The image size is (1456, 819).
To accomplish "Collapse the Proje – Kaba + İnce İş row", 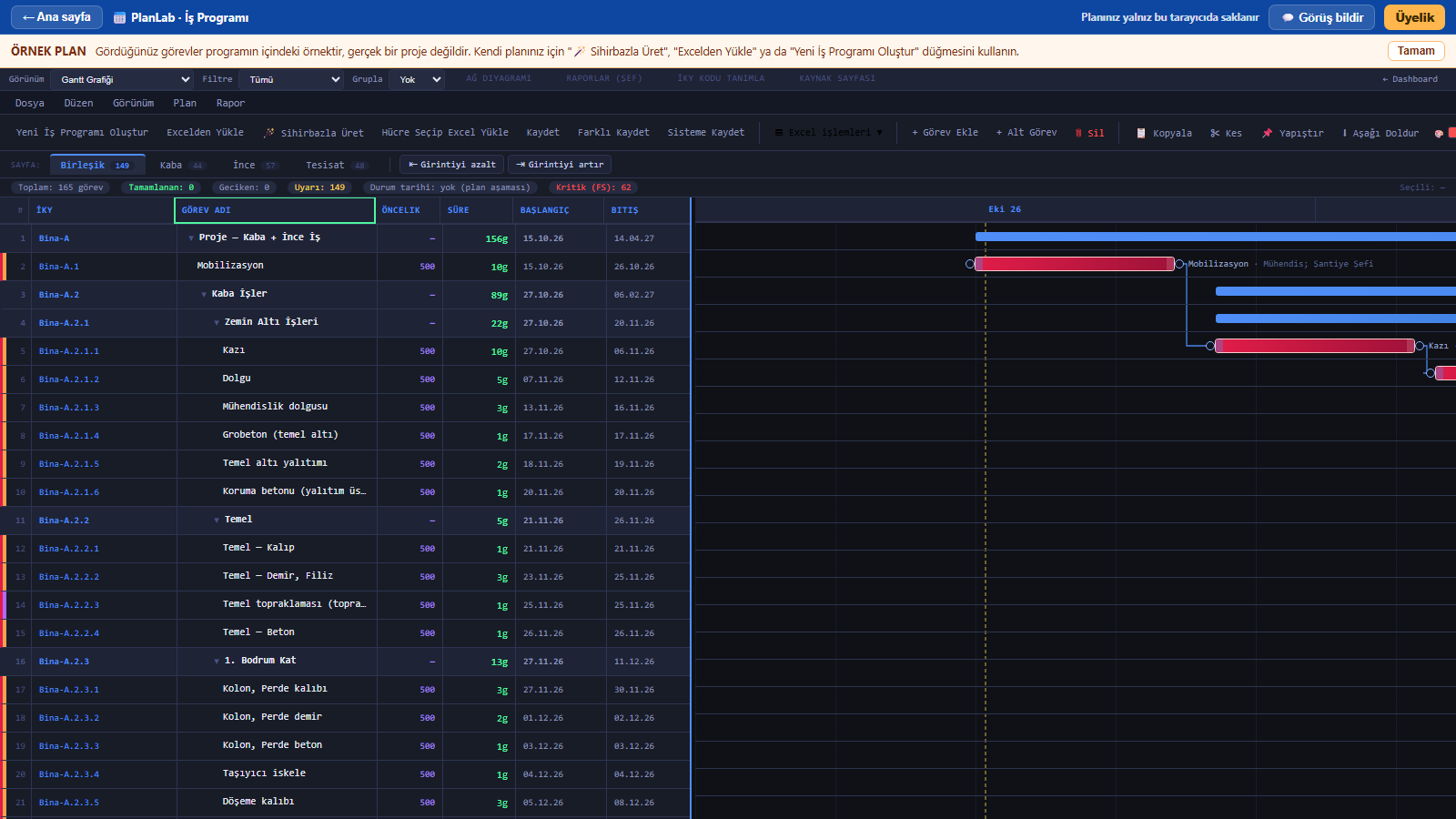I will (x=191, y=238).
